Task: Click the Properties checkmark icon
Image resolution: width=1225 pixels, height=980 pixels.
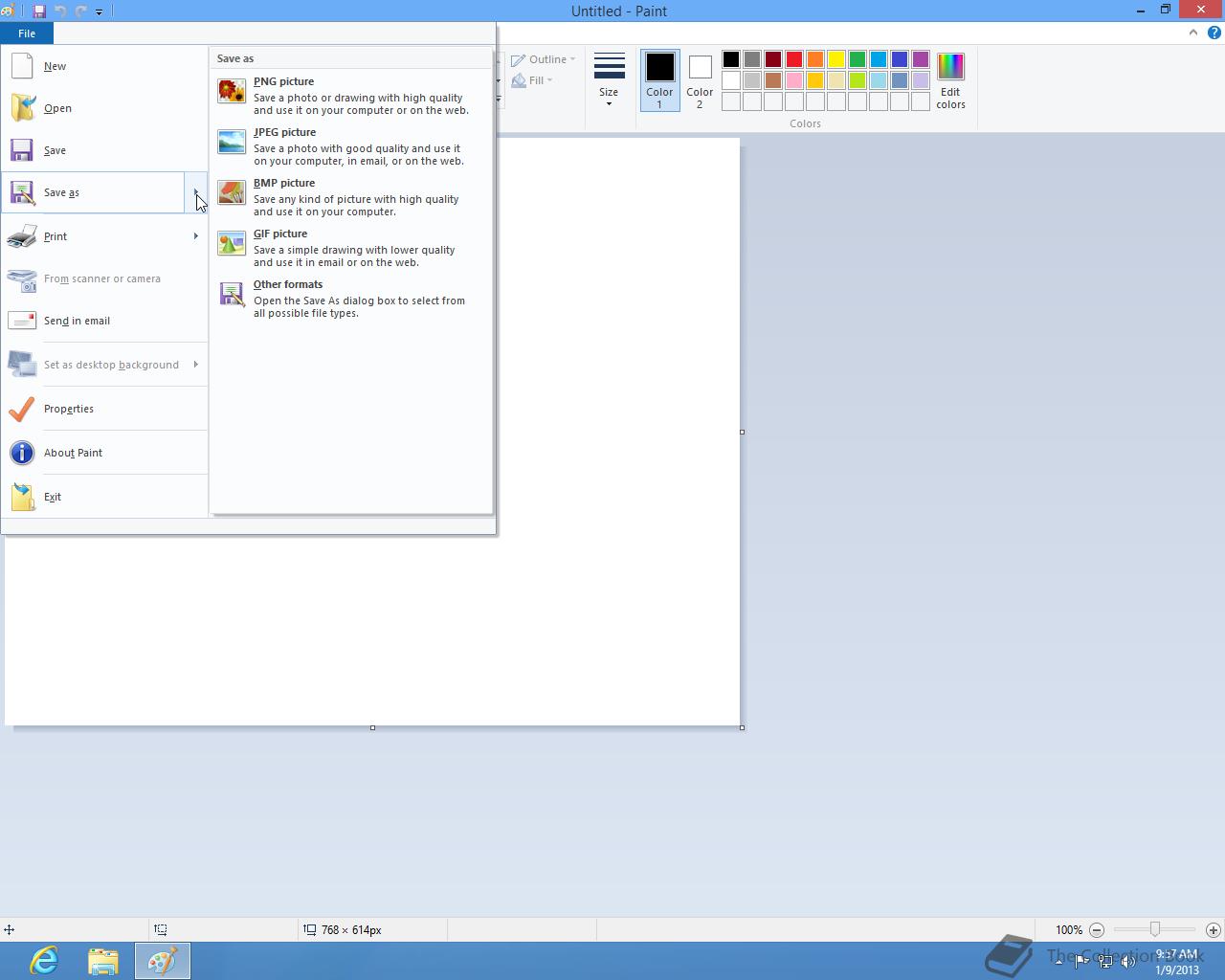Action: click(x=22, y=409)
